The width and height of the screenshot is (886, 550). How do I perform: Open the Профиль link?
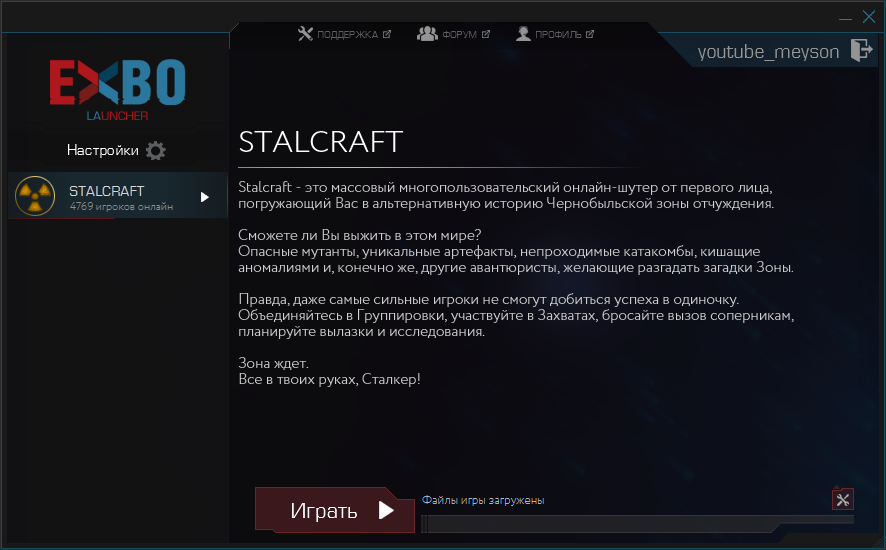[x=555, y=34]
